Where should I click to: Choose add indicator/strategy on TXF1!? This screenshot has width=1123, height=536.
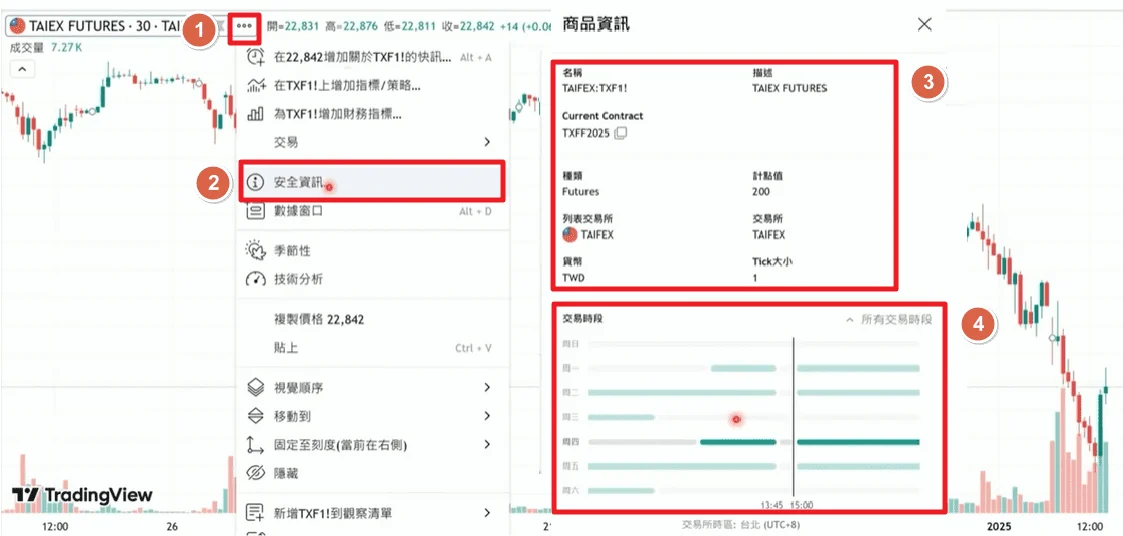[x=372, y=85]
